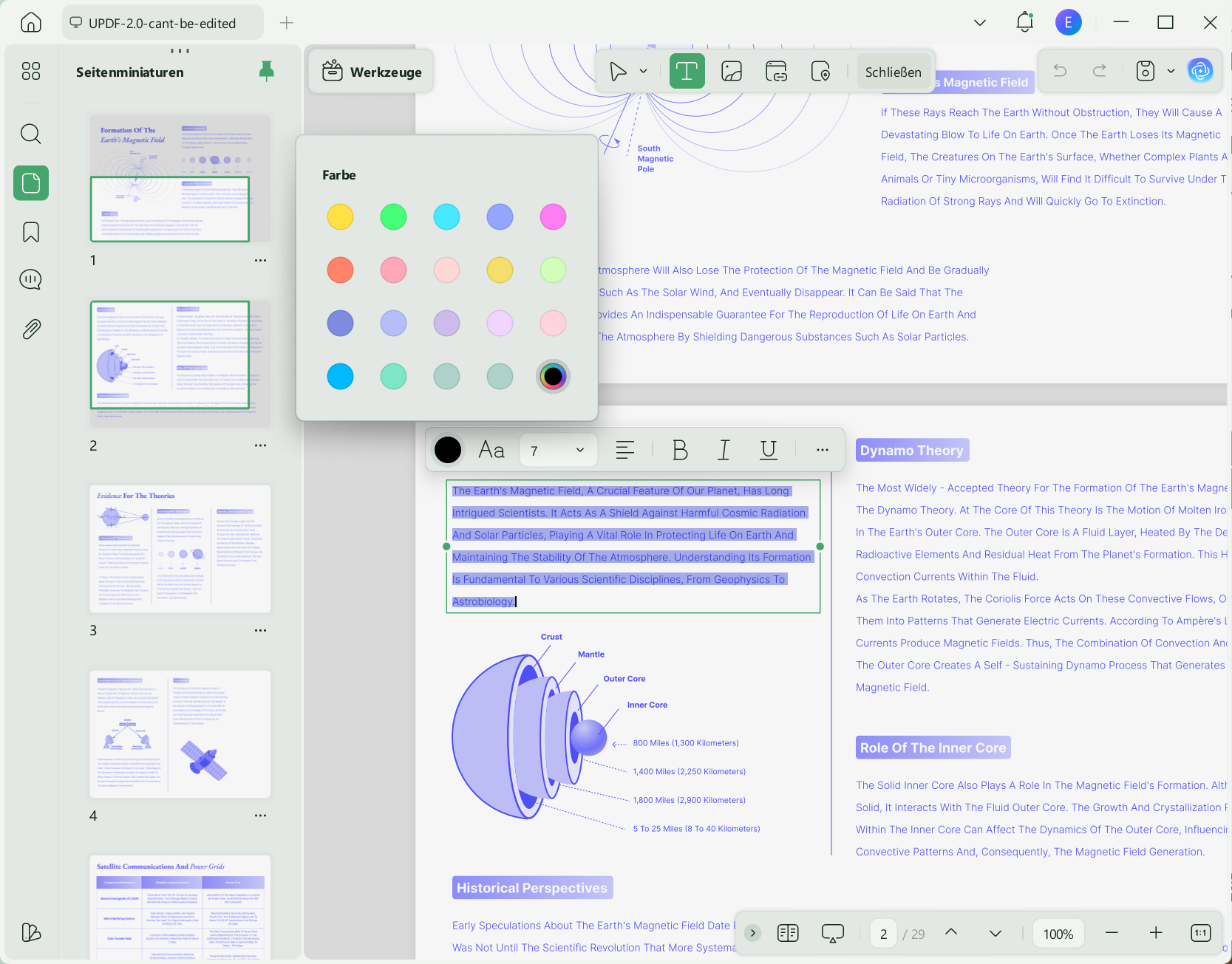This screenshot has height=964, width=1232.
Task: Click the save icon
Action: pos(1146,71)
